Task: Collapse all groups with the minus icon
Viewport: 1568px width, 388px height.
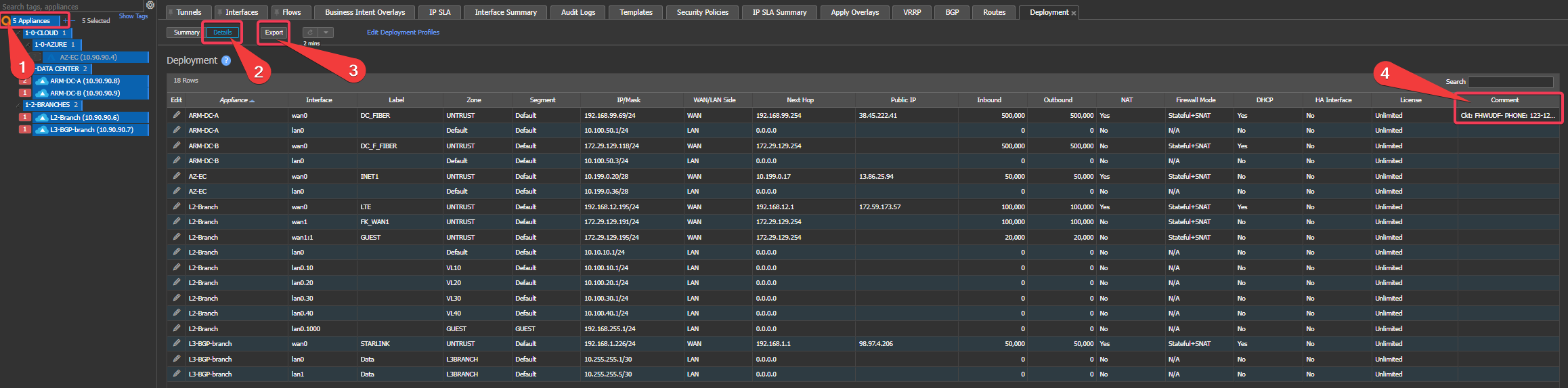Action: pyautogui.click(x=74, y=20)
